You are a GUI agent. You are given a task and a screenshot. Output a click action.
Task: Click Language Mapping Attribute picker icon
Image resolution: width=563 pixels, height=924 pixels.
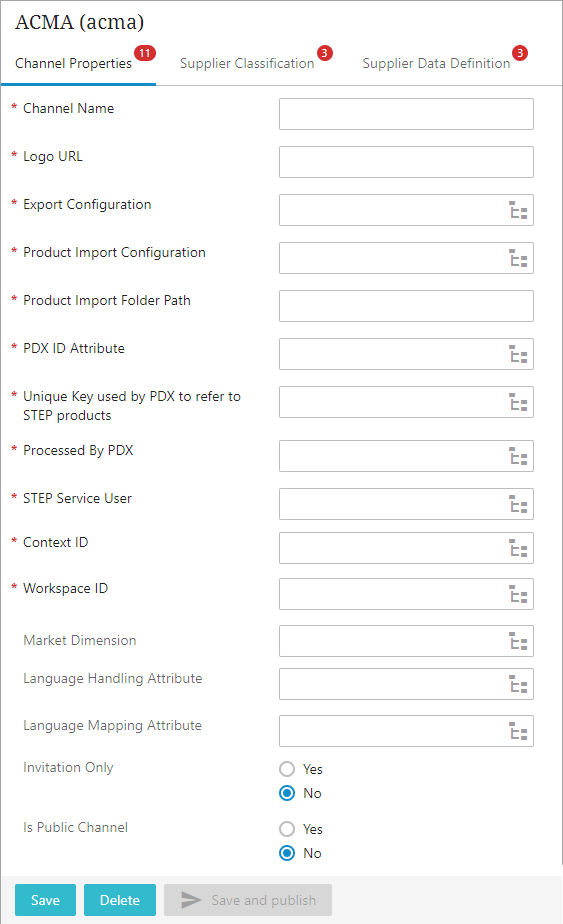click(x=518, y=731)
